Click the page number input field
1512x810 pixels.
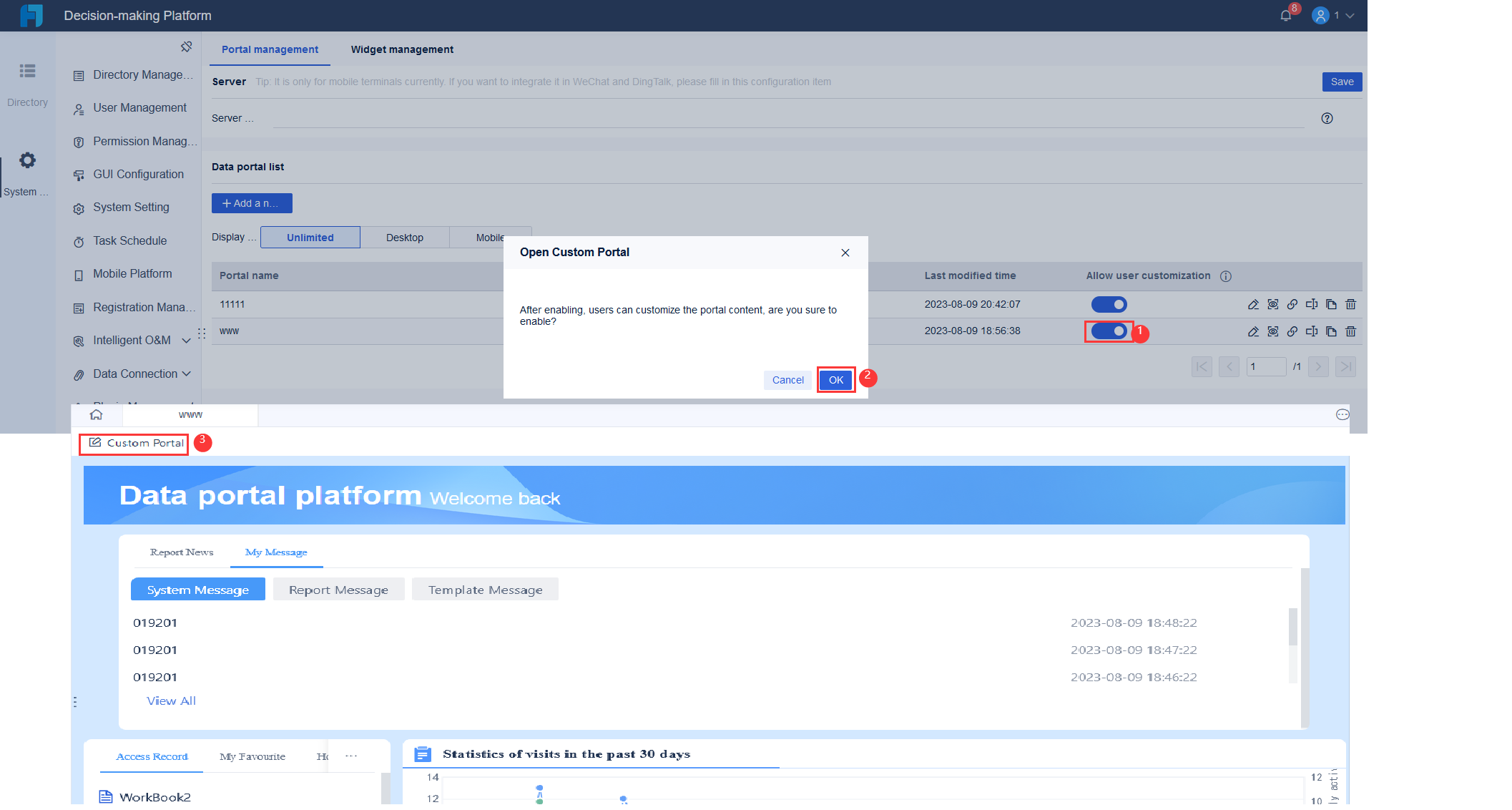click(x=1266, y=366)
